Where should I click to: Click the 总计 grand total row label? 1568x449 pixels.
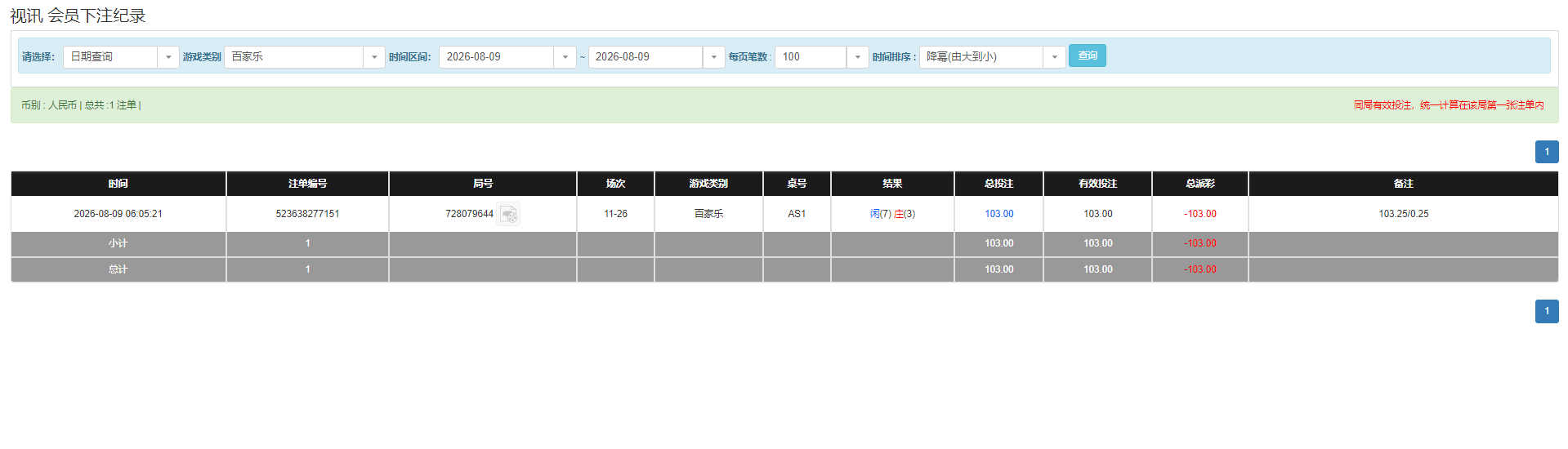click(x=118, y=269)
